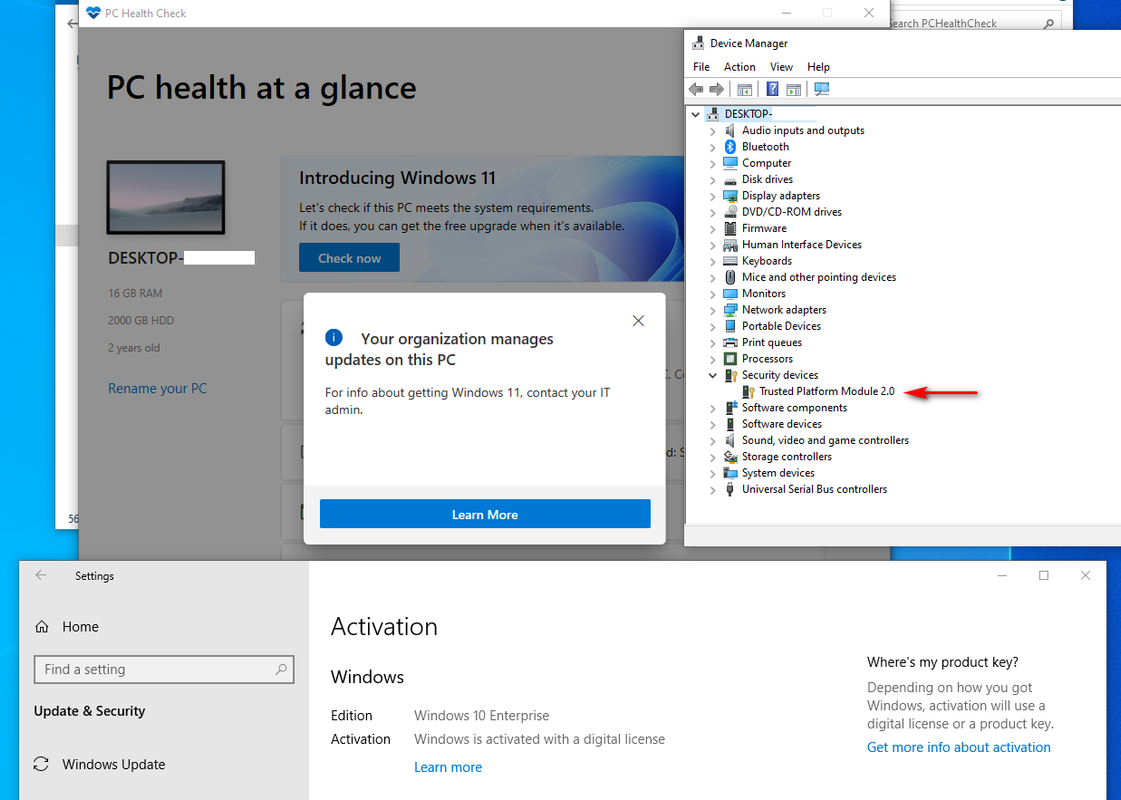Click the Network adapters icon
The image size is (1121, 800).
click(730, 310)
